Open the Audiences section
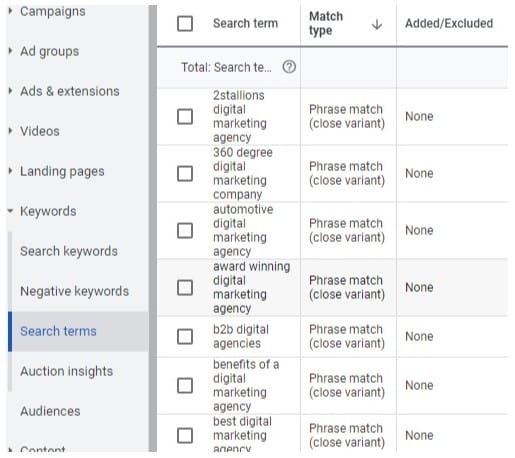515x458 pixels. pyautogui.click(x=50, y=411)
